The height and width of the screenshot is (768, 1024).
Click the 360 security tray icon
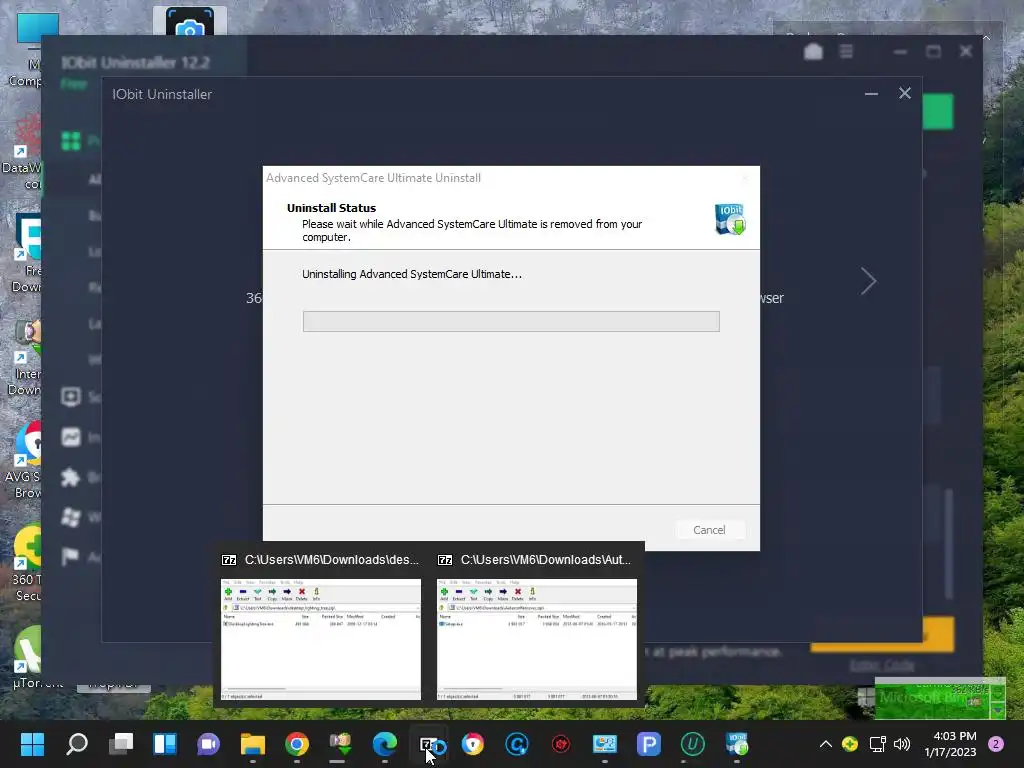850,744
